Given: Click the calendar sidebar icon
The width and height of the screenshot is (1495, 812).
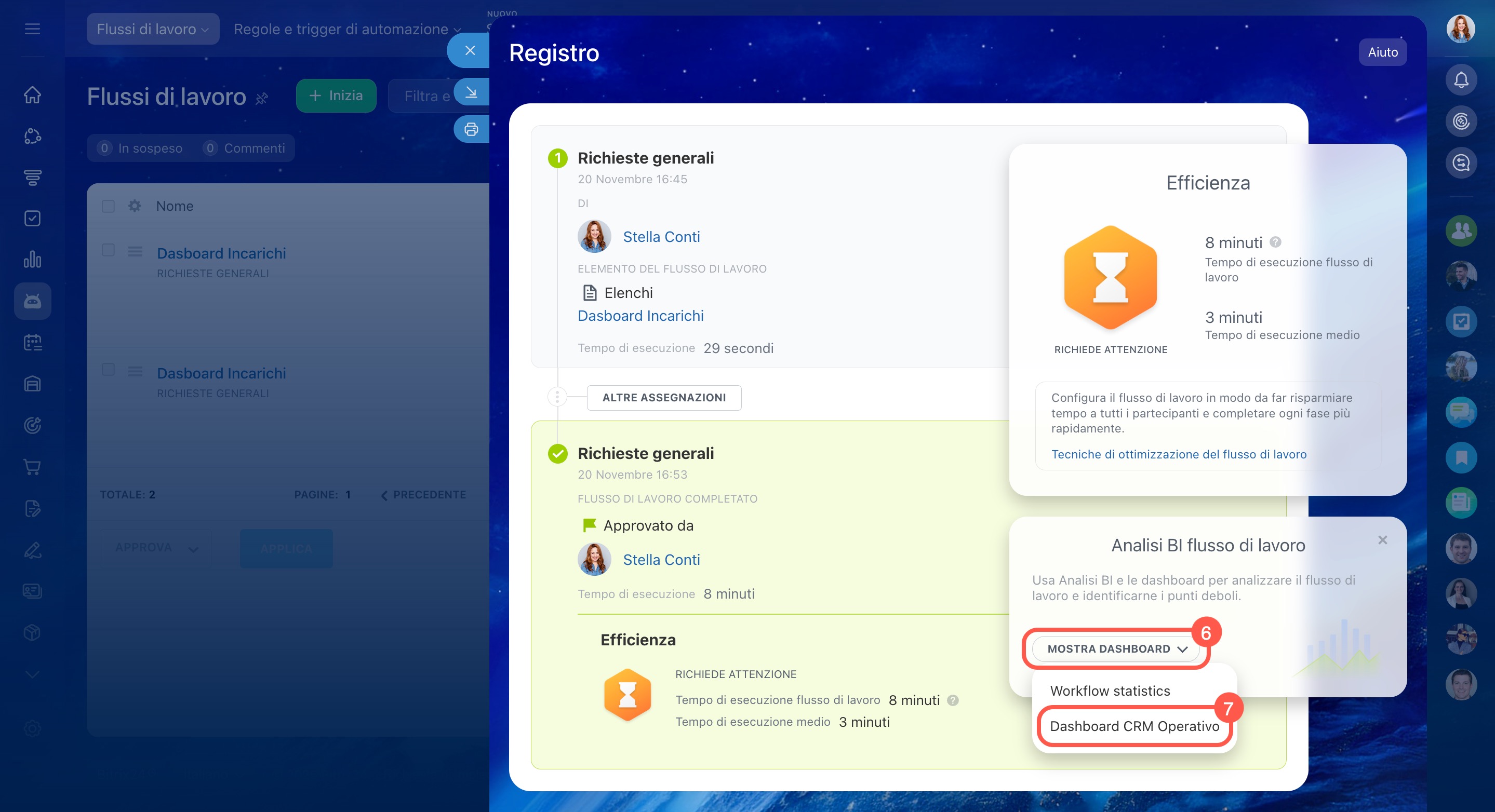Looking at the screenshot, I should (33, 343).
